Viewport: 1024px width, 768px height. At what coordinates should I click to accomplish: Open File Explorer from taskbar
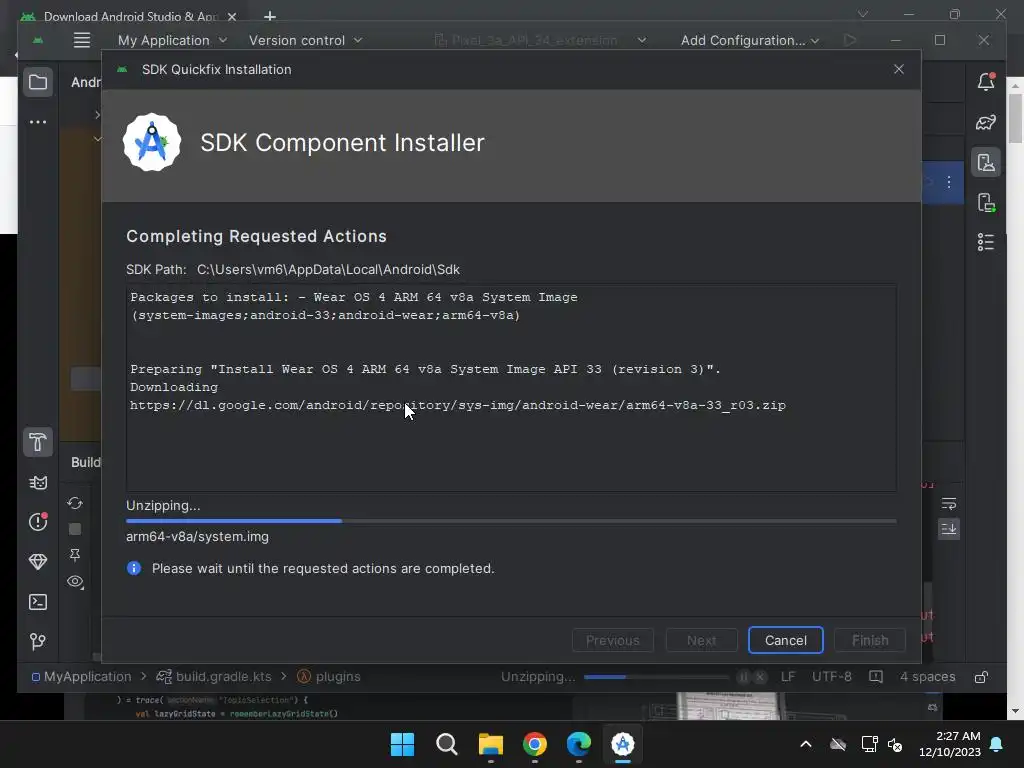point(490,744)
